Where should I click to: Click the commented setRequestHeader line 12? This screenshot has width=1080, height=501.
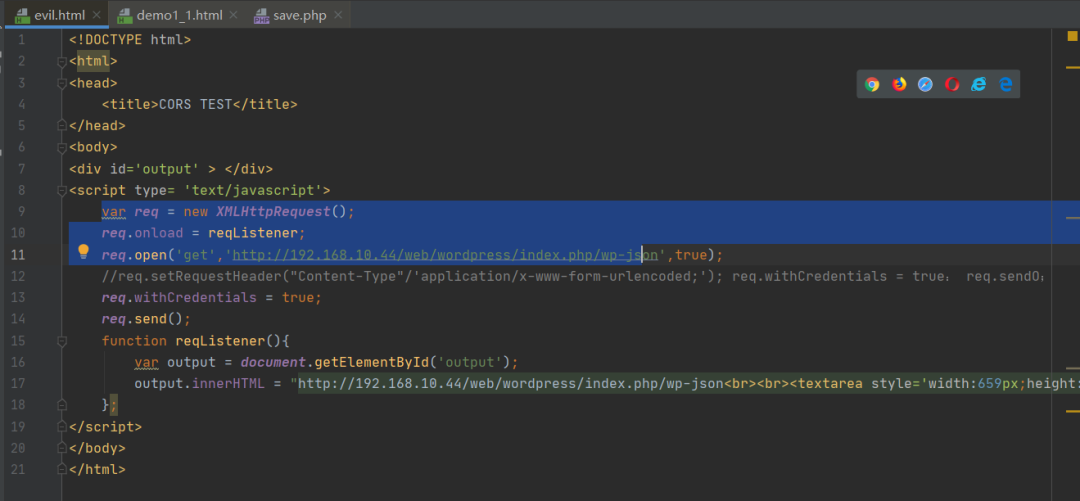click(x=573, y=276)
